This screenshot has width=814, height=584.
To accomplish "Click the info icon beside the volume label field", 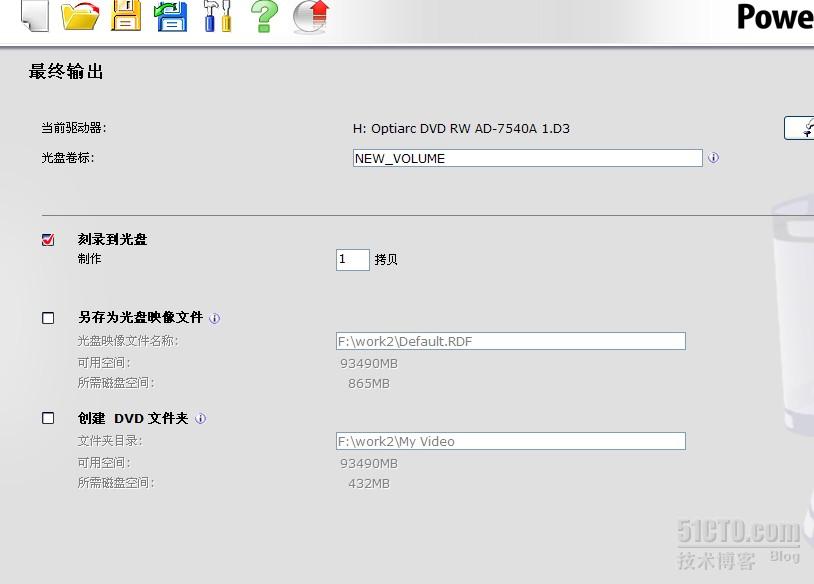I will [x=713, y=157].
